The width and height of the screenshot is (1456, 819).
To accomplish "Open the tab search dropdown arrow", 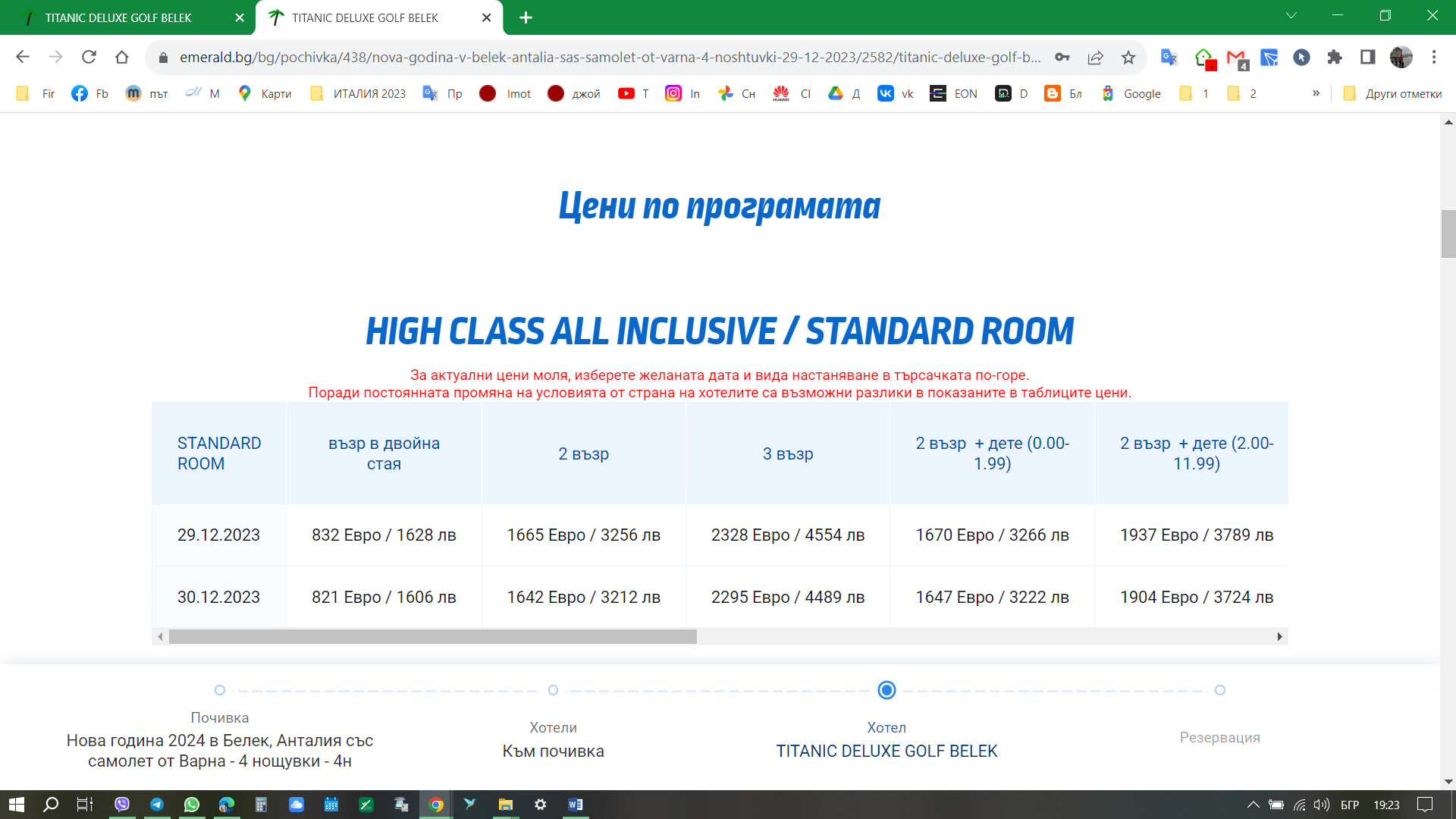I will coord(1291,16).
